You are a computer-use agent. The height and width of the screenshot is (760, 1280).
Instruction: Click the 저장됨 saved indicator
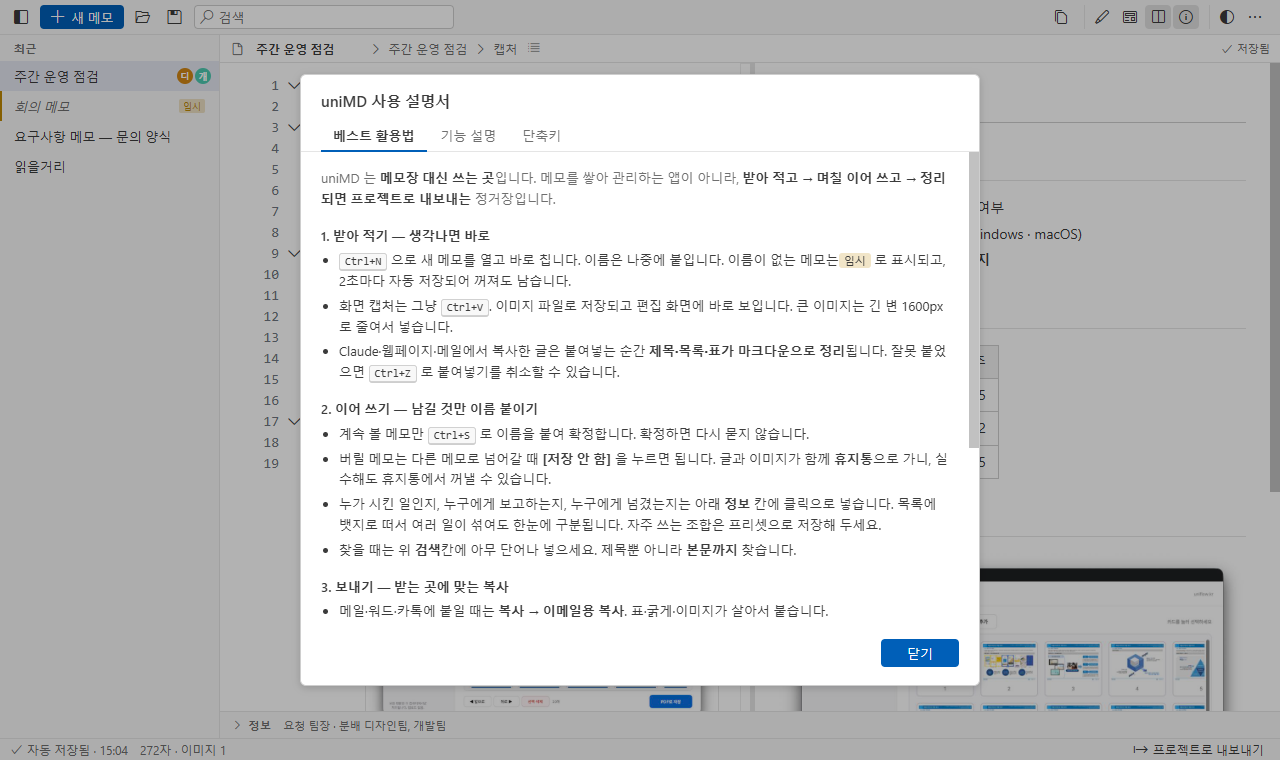1246,48
